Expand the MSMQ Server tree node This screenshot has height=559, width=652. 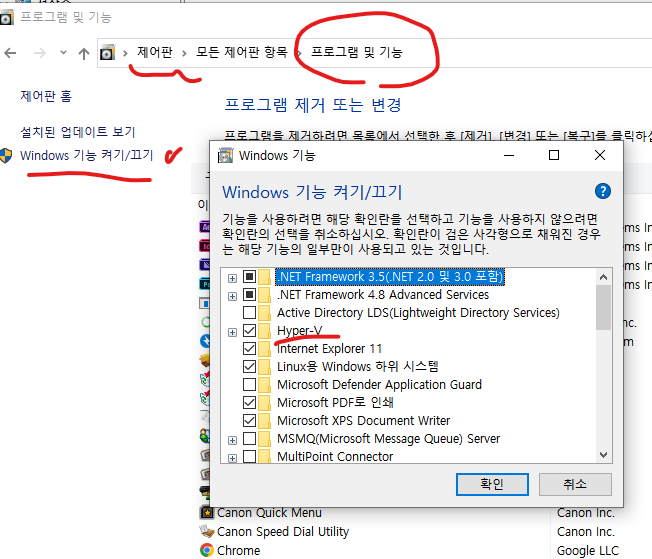pyautogui.click(x=232, y=440)
